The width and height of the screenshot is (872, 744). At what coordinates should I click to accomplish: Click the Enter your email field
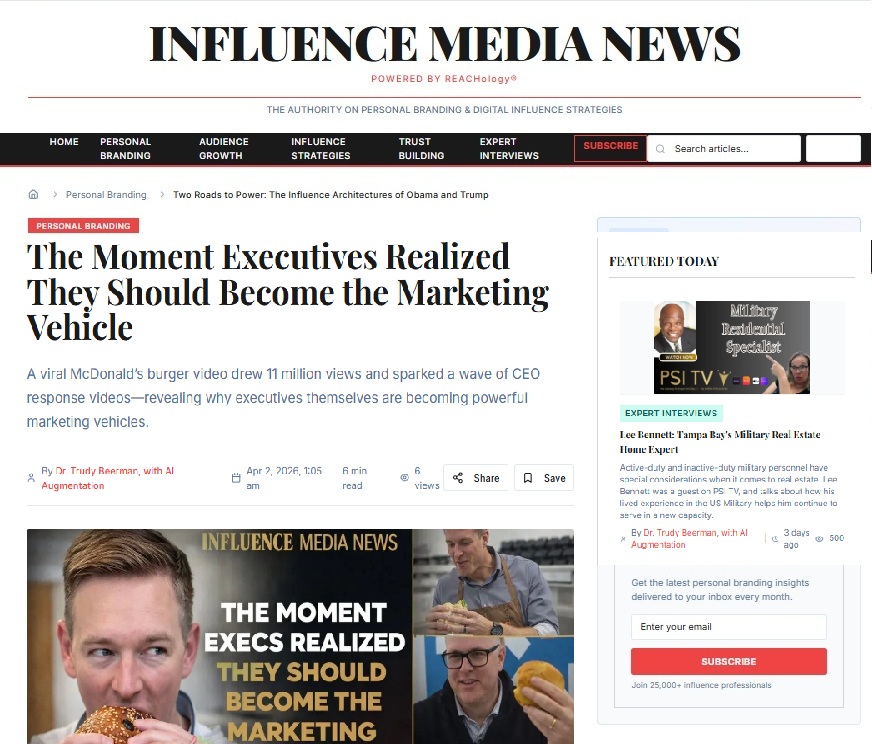729,627
